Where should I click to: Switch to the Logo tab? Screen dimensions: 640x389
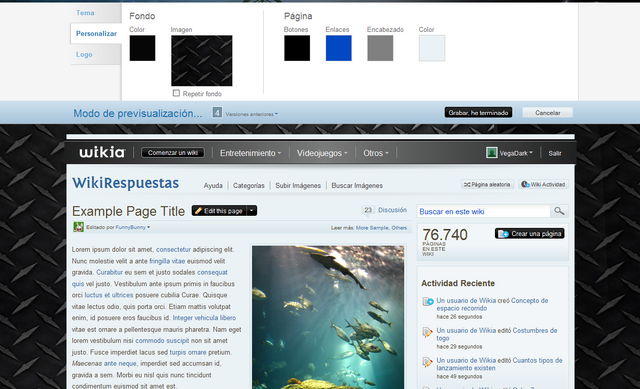click(84, 54)
